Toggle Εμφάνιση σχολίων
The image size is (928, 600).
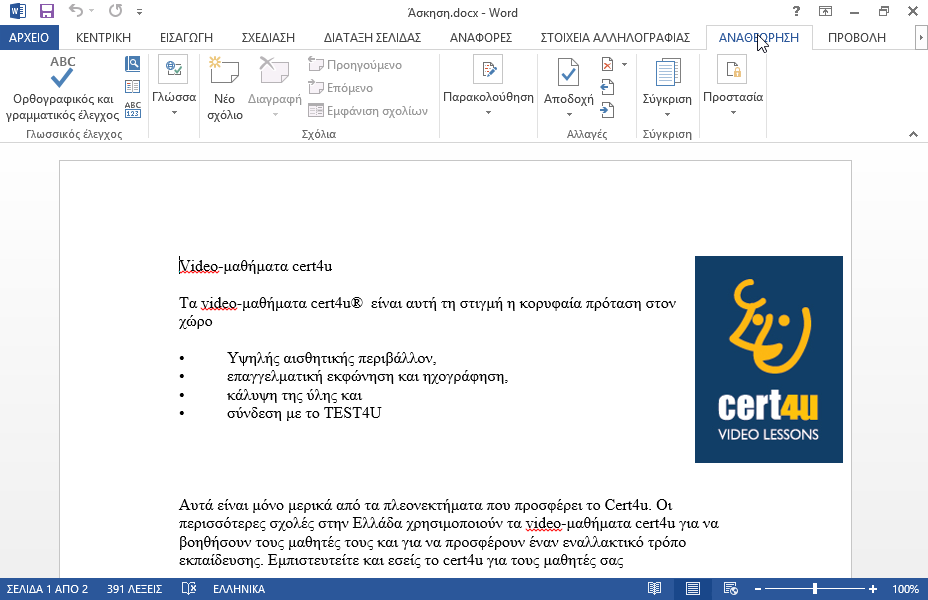(x=368, y=111)
